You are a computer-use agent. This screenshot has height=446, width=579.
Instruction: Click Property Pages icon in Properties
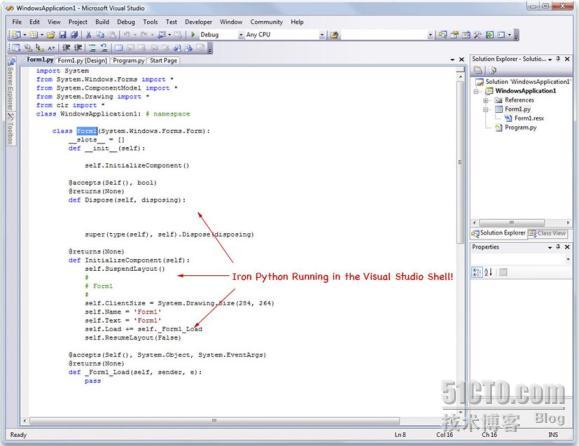coord(503,272)
